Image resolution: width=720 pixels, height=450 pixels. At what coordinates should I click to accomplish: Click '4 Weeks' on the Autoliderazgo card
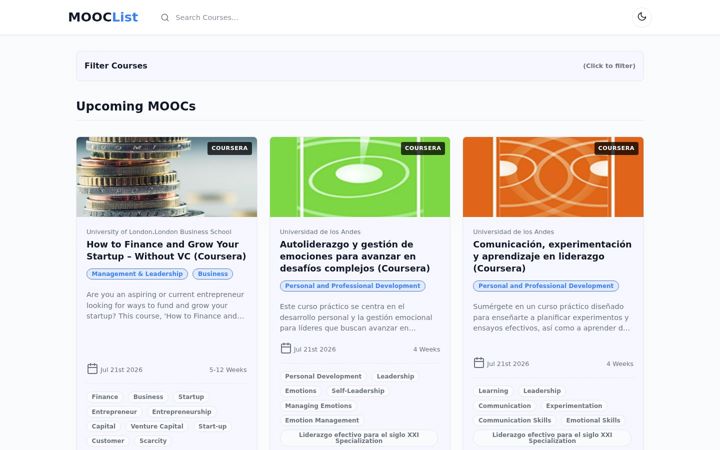click(x=426, y=349)
